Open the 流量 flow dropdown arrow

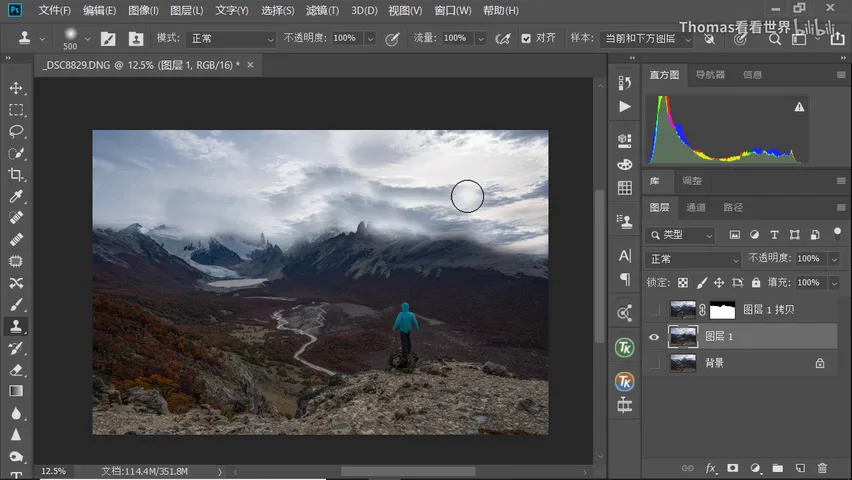tap(481, 39)
